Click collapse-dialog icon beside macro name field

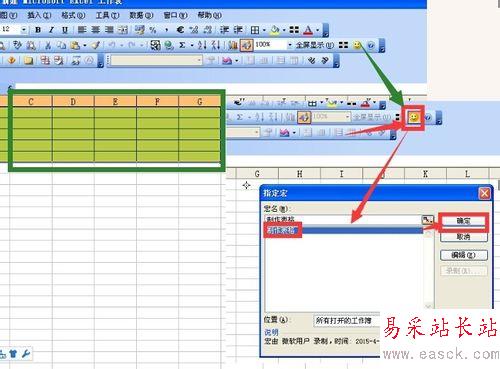click(427, 219)
